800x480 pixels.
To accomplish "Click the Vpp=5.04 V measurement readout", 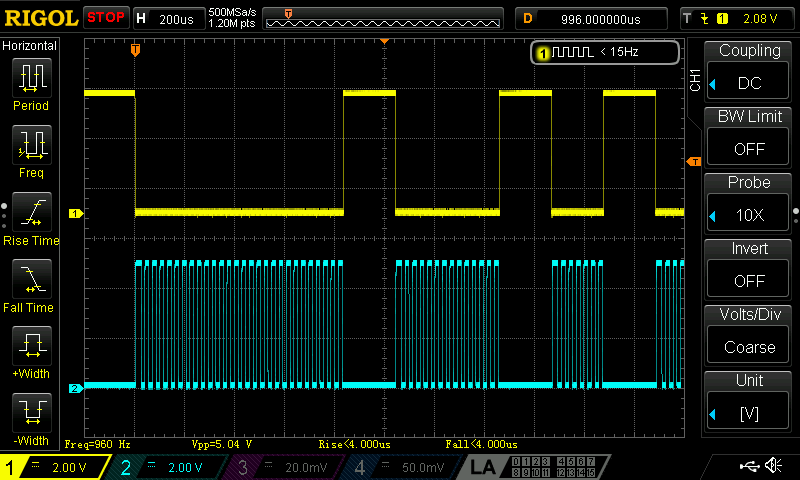I will coord(222,444).
